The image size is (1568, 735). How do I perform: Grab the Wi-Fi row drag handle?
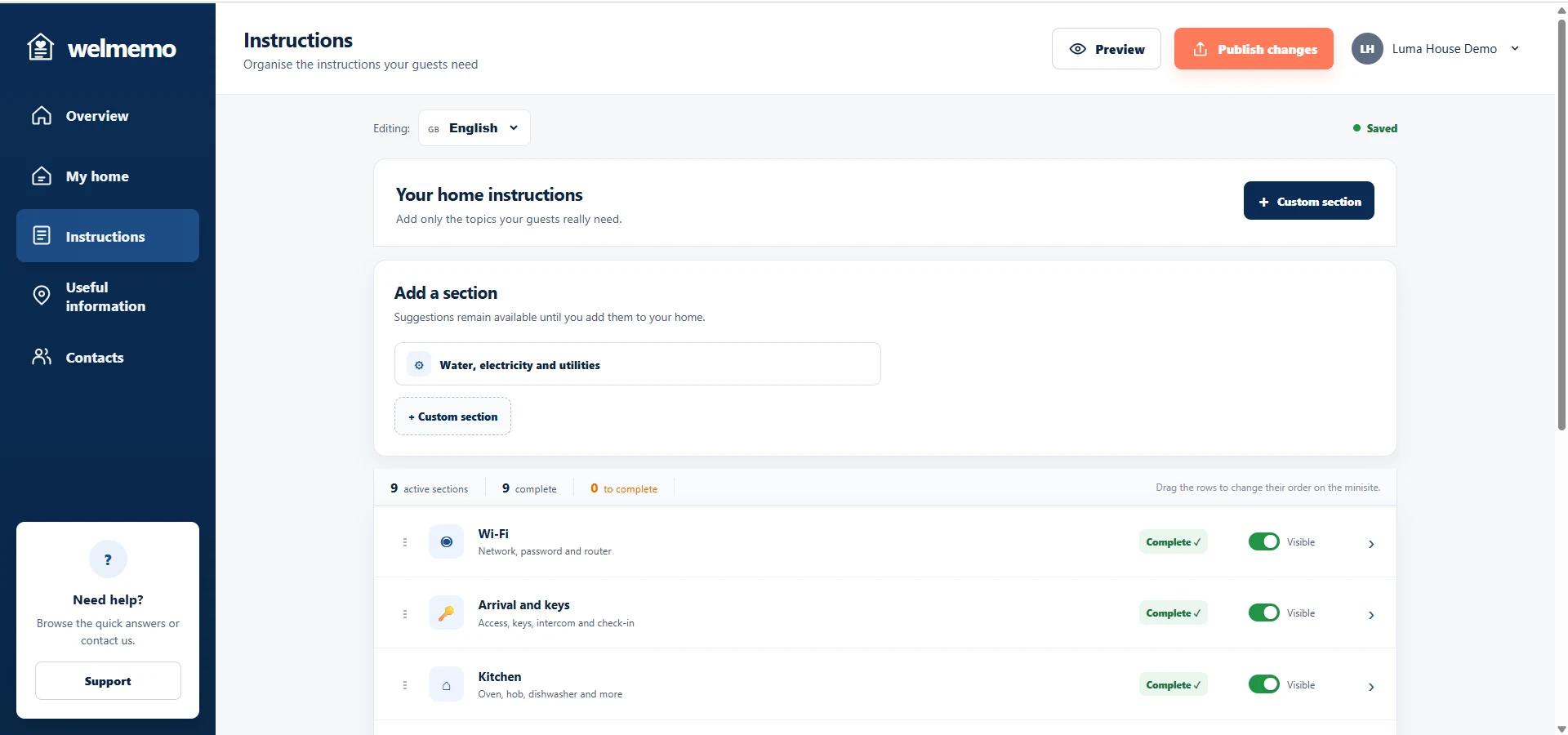tap(405, 542)
